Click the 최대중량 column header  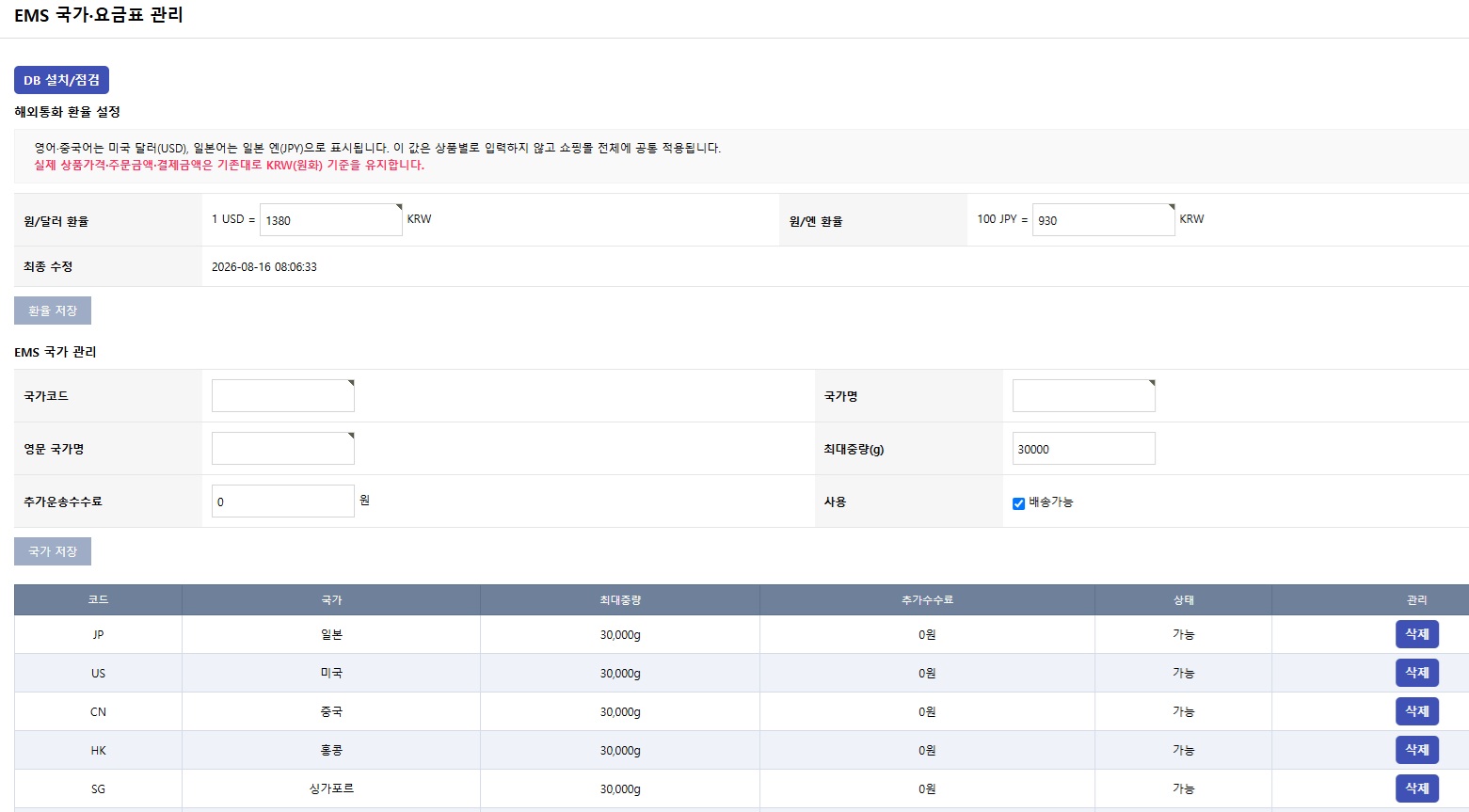pos(620,600)
